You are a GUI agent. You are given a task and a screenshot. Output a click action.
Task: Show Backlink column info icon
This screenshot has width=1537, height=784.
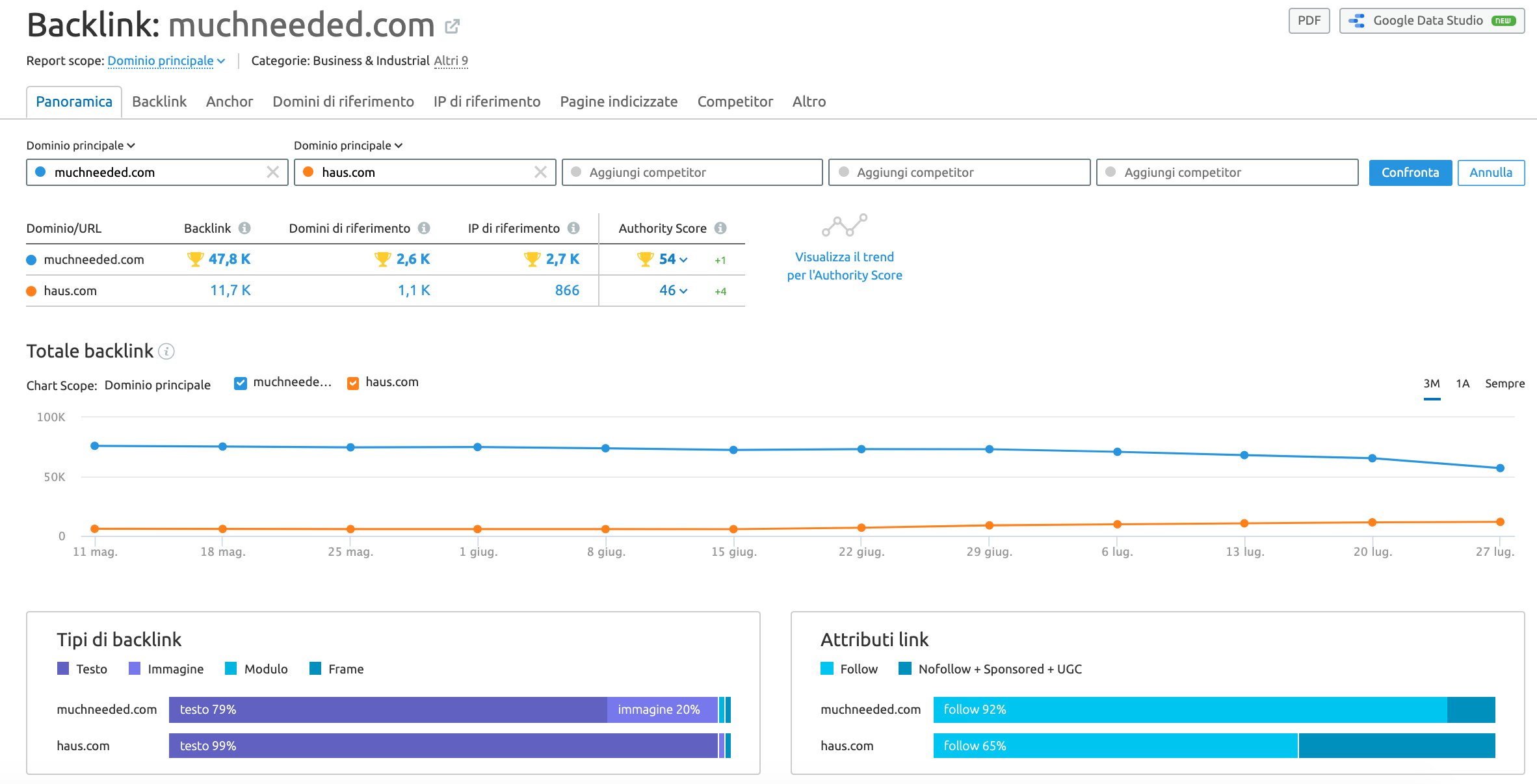pos(244,228)
